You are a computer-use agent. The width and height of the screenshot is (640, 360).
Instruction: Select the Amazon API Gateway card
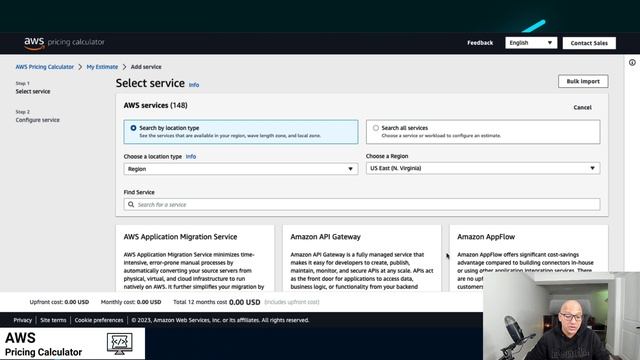[362, 258]
